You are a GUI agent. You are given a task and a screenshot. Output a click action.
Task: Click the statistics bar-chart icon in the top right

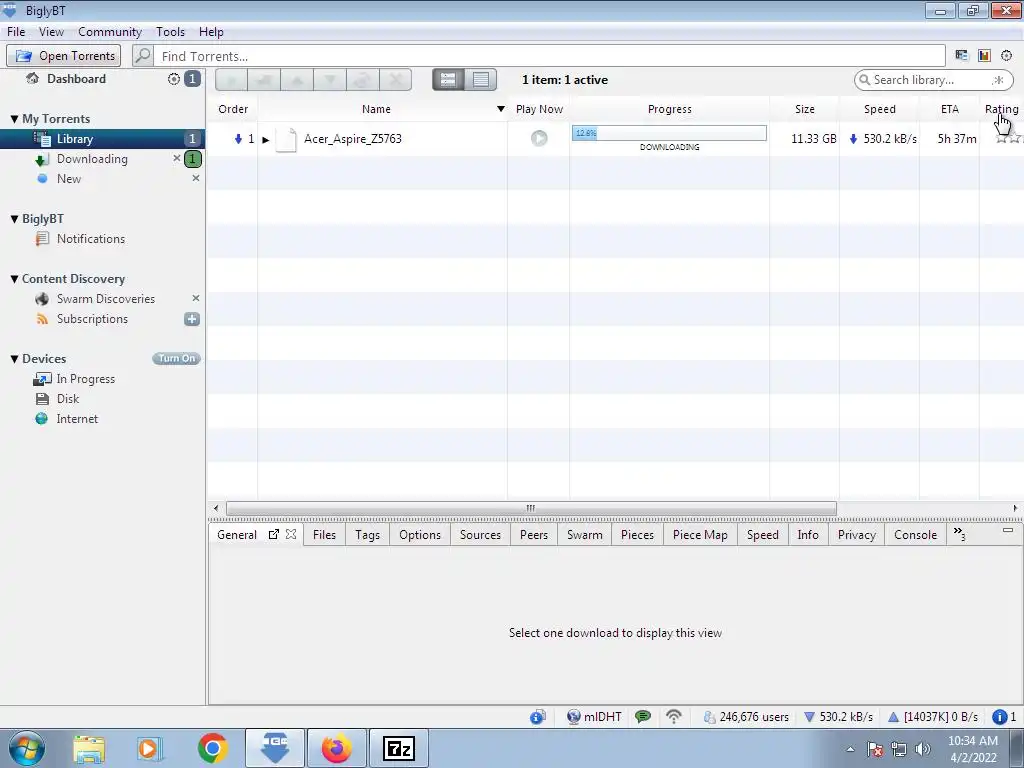tap(984, 56)
